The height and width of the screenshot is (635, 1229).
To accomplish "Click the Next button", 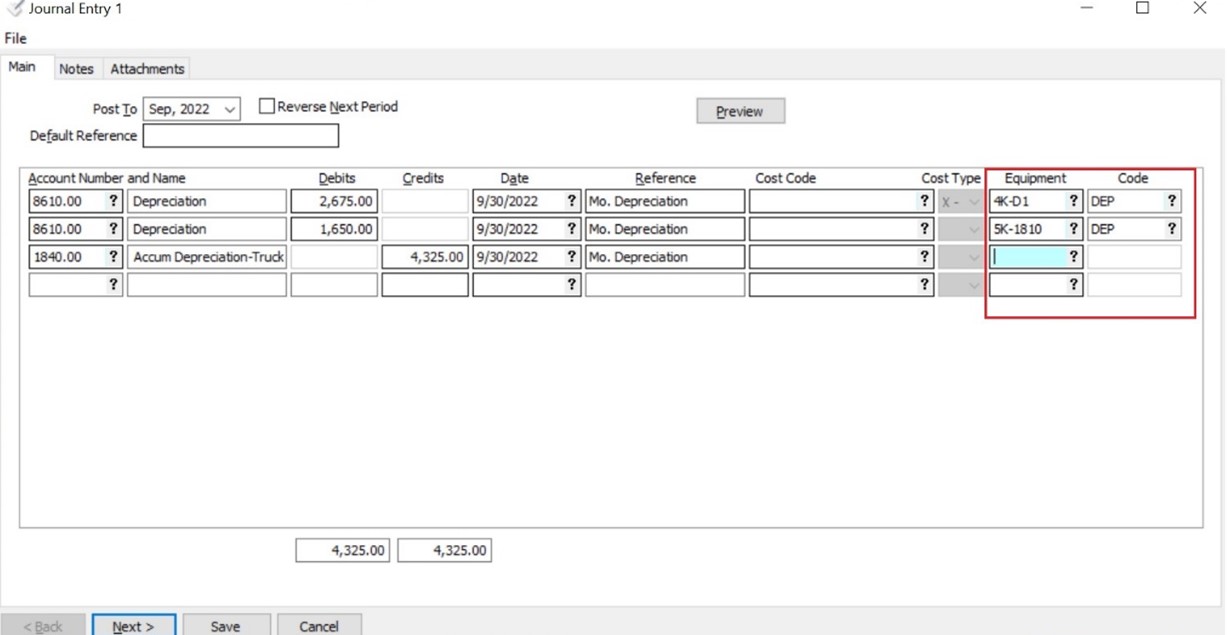I will [x=134, y=626].
